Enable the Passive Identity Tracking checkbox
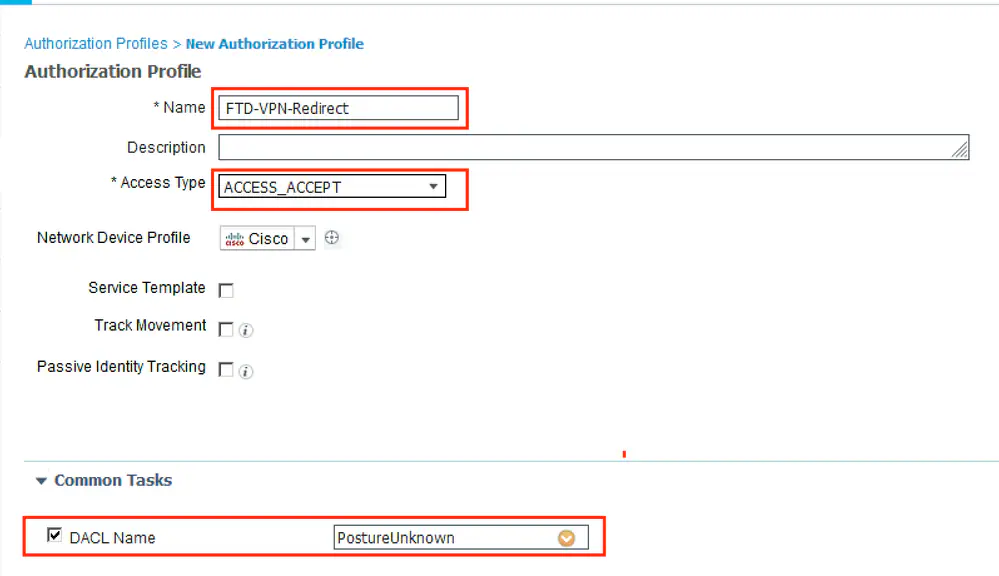Viewport: 999px width, 576px height. click(226, 370)
